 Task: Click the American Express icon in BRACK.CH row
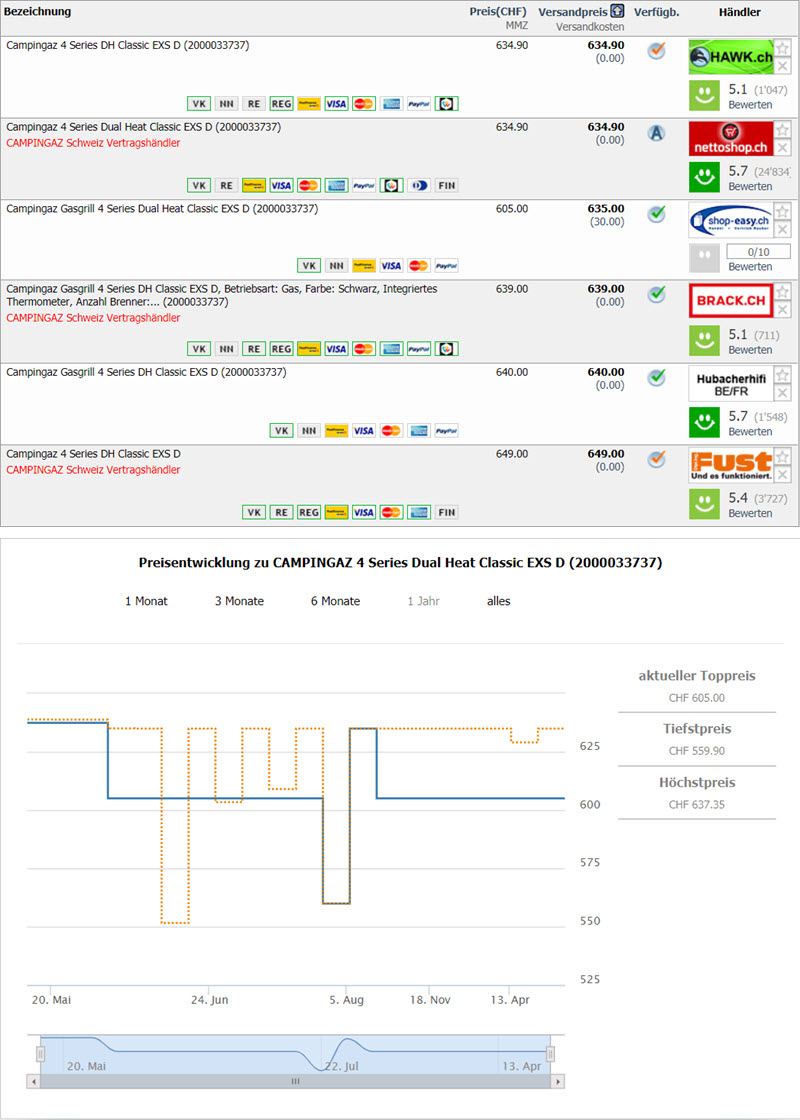391,349
